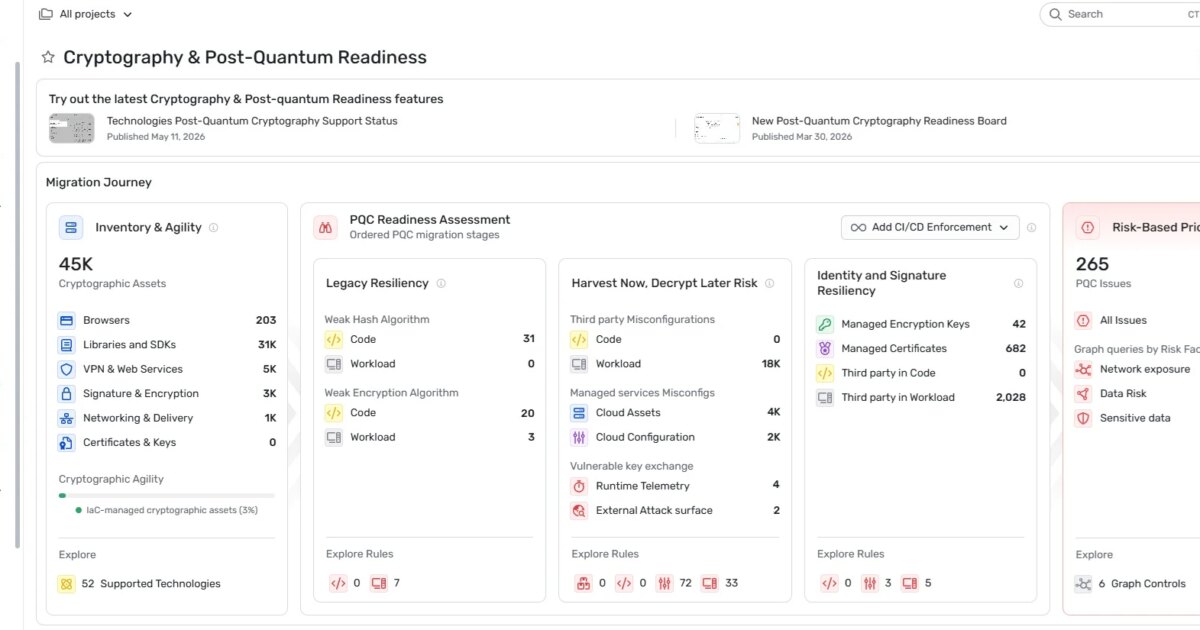Viewport: 1200px width, 630px height.
Task: Click the Networking & Delivery icon
Action: [67, 418]
